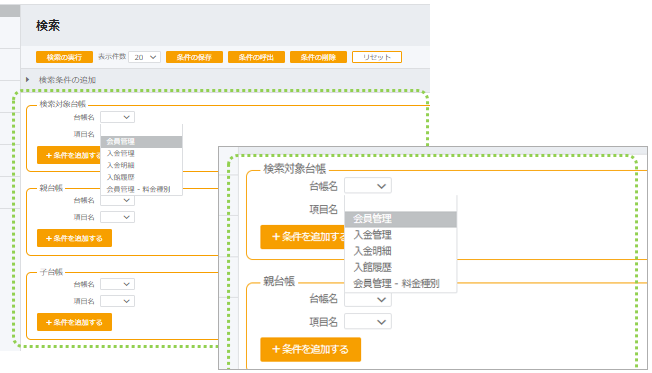This screenshot has width=652, height=373.
Task: Load conditions via 条件の呼出 button
Action: pyautogui.click(x=256, y=57)
